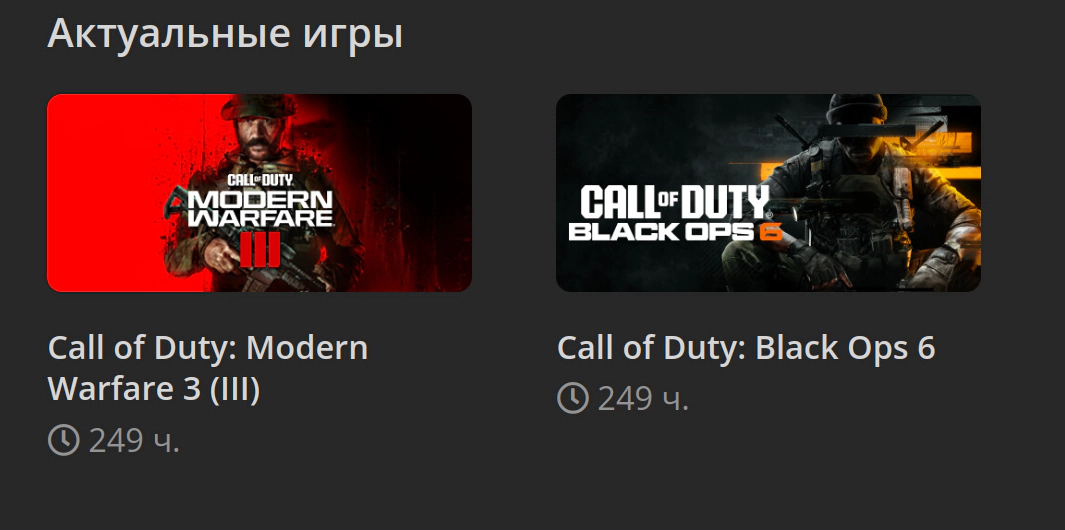The image size is (1065, 530).
Task: Open the Black Ops 6 cover thumbnail
Action: [768, 193]
